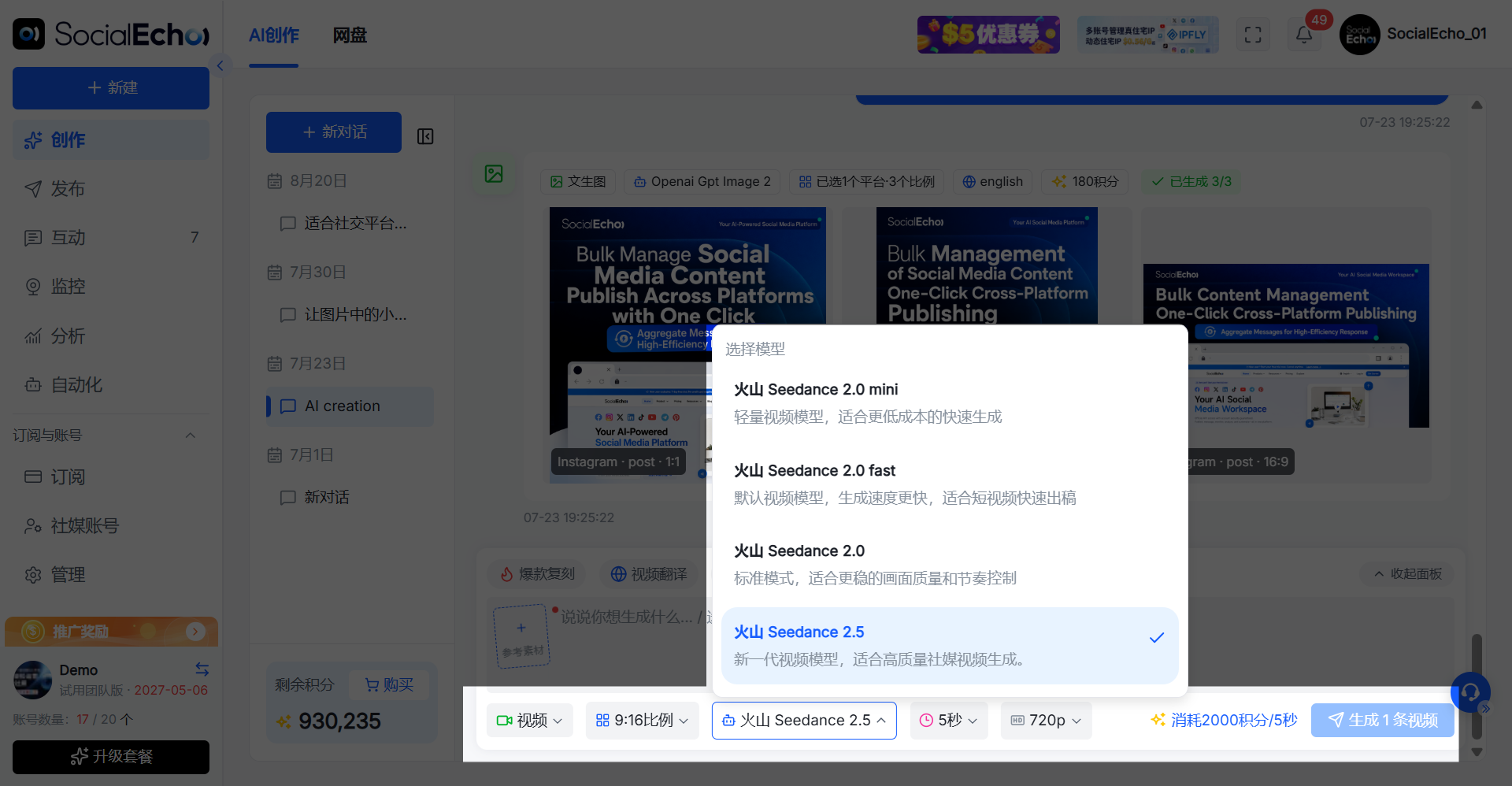Open 社媒账号 in the sidebar
The width and height of the screenshot is (1512, 786).
point(111,526)
